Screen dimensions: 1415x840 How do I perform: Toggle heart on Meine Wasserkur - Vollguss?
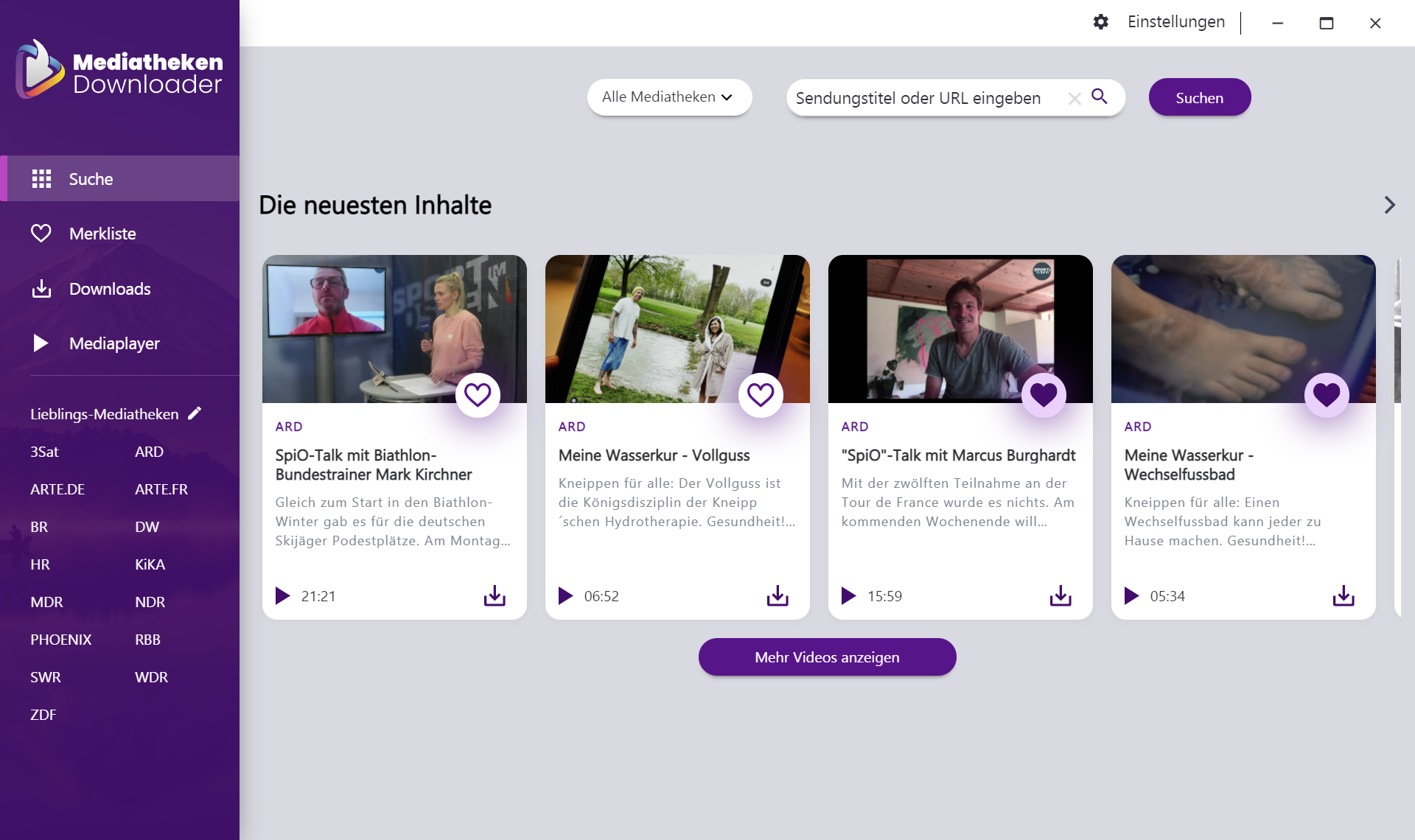[761, 395]
